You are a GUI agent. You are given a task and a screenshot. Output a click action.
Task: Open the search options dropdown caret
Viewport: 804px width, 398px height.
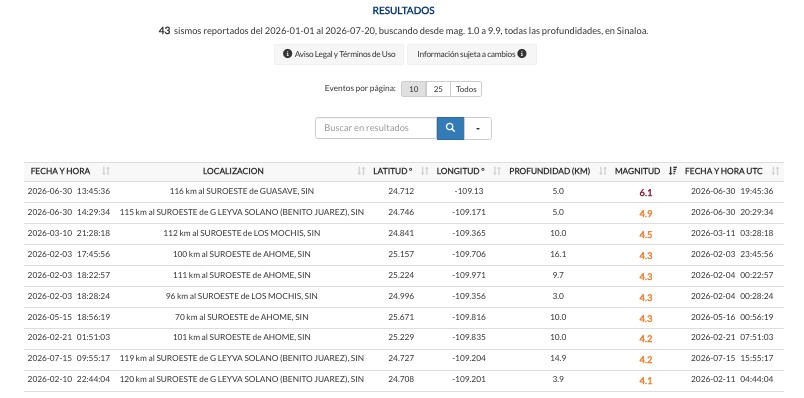pyautogui.click(x=478, y=128)
